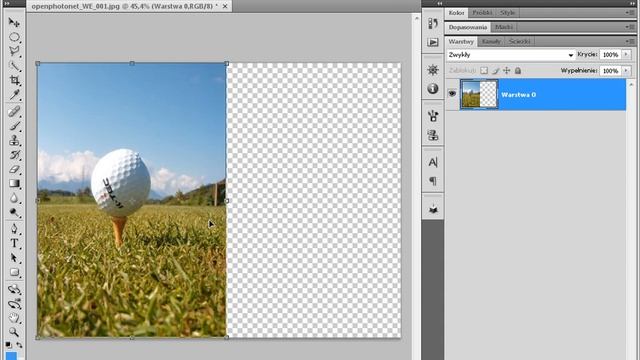Hide the Warstwa 0 layer

tap(452, 94)
